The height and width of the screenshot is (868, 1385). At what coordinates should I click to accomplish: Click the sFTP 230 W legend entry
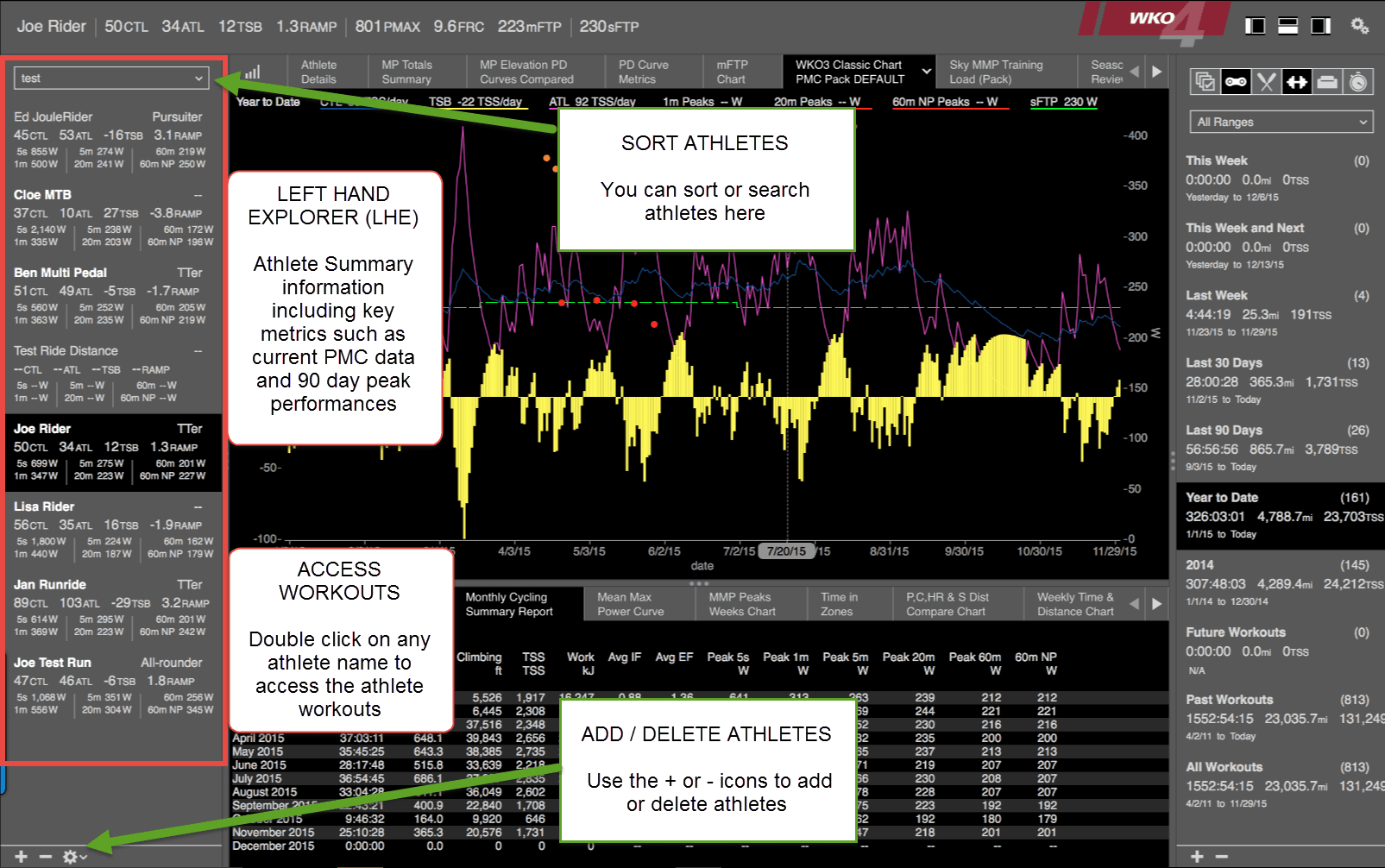click(x=1064, y=102)
